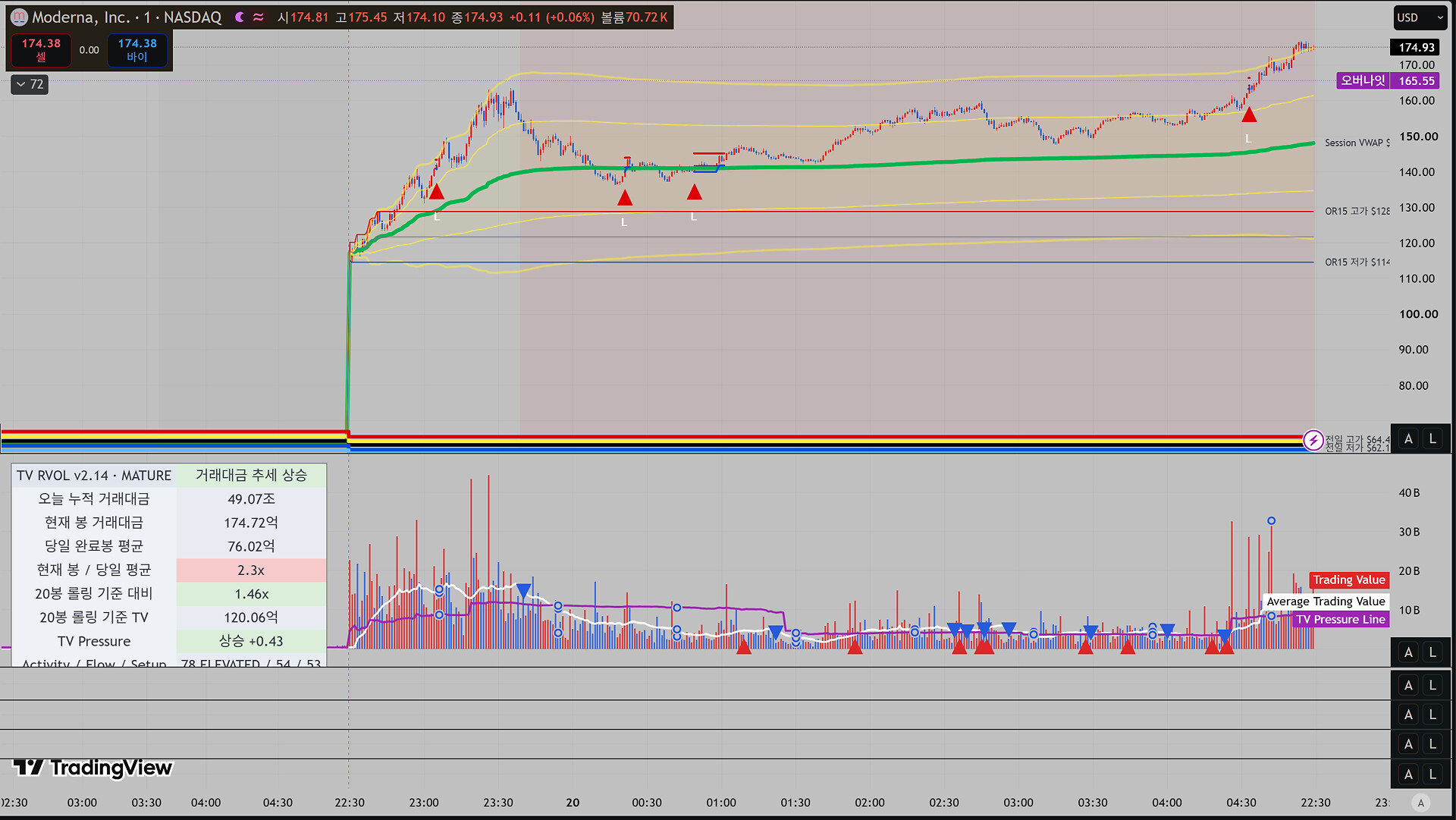Click the blue 174.38 바이 buy button
Screen dimensions: 1456x820
click(137, 50)
